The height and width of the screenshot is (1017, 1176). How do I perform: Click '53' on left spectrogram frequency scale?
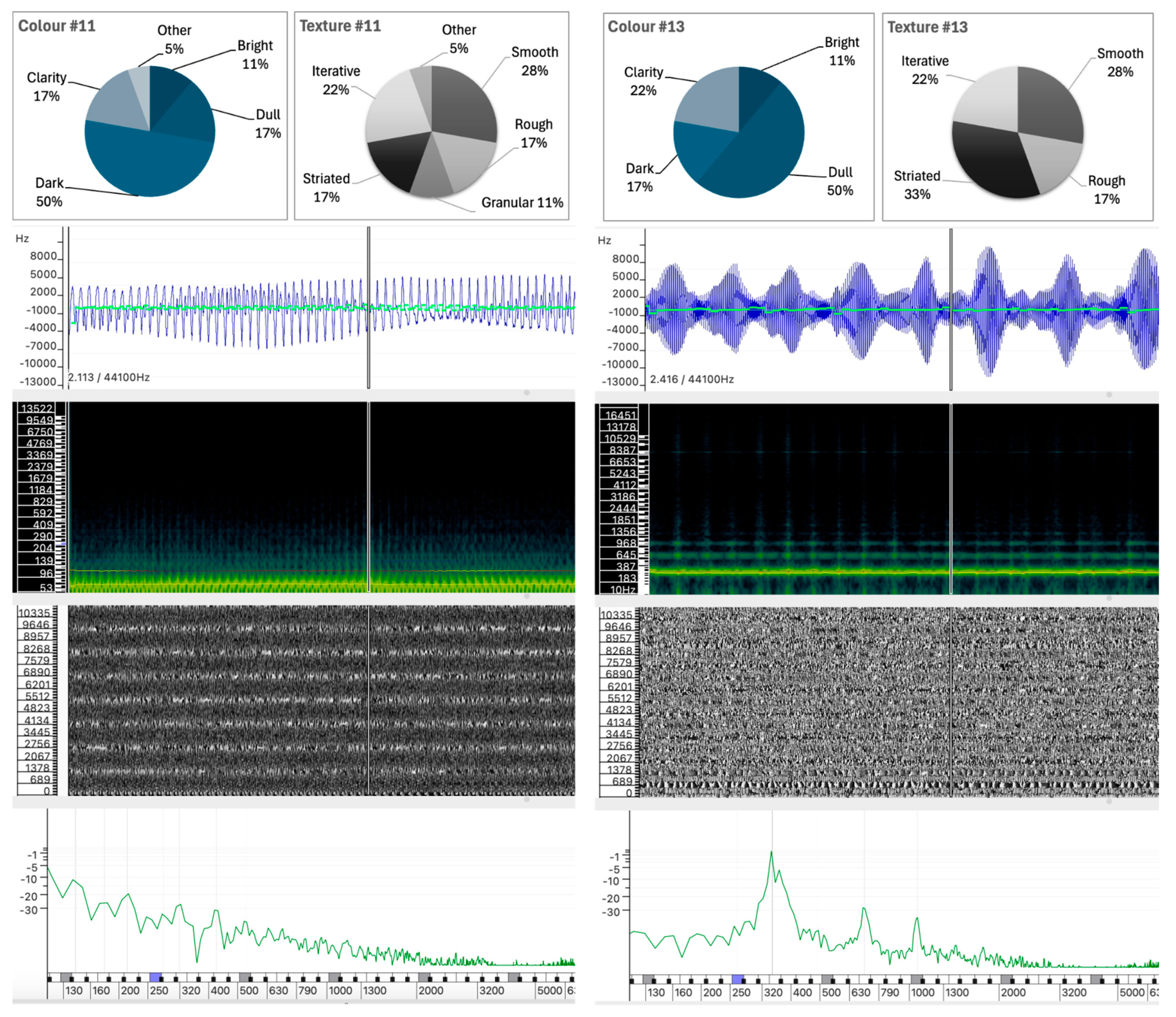click(46, 587)
